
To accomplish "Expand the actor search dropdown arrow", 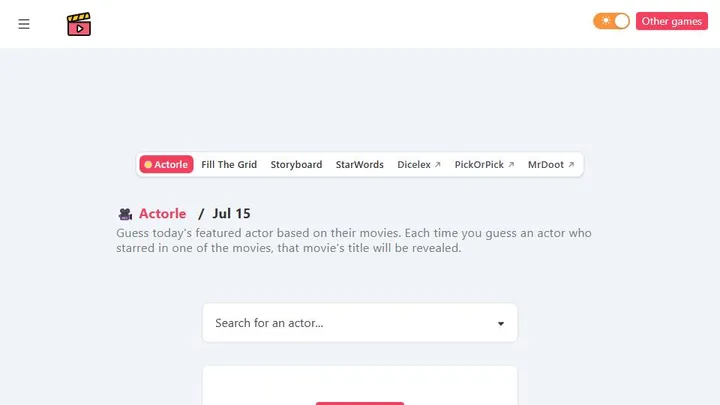I will pos(501,324).
